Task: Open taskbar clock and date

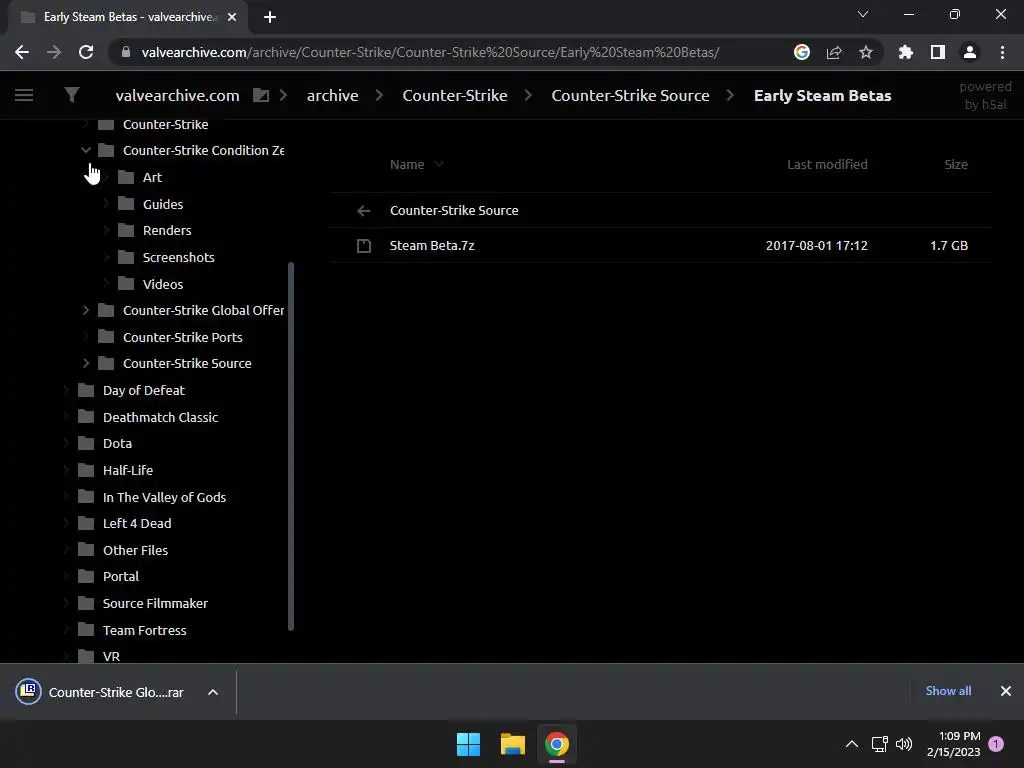Action: [x=953, y=744]
